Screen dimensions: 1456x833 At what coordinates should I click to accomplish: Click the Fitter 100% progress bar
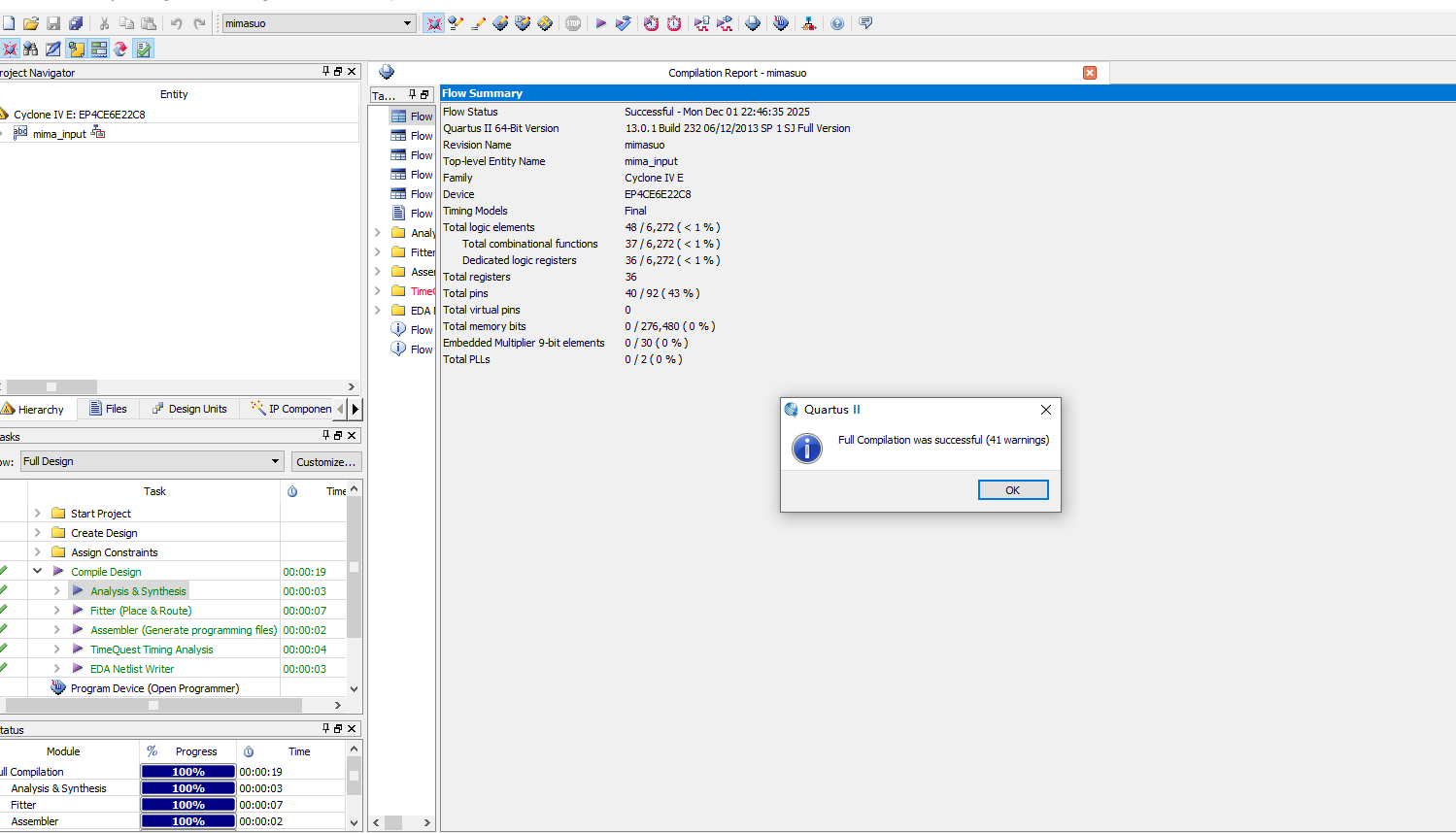(188, 805)
